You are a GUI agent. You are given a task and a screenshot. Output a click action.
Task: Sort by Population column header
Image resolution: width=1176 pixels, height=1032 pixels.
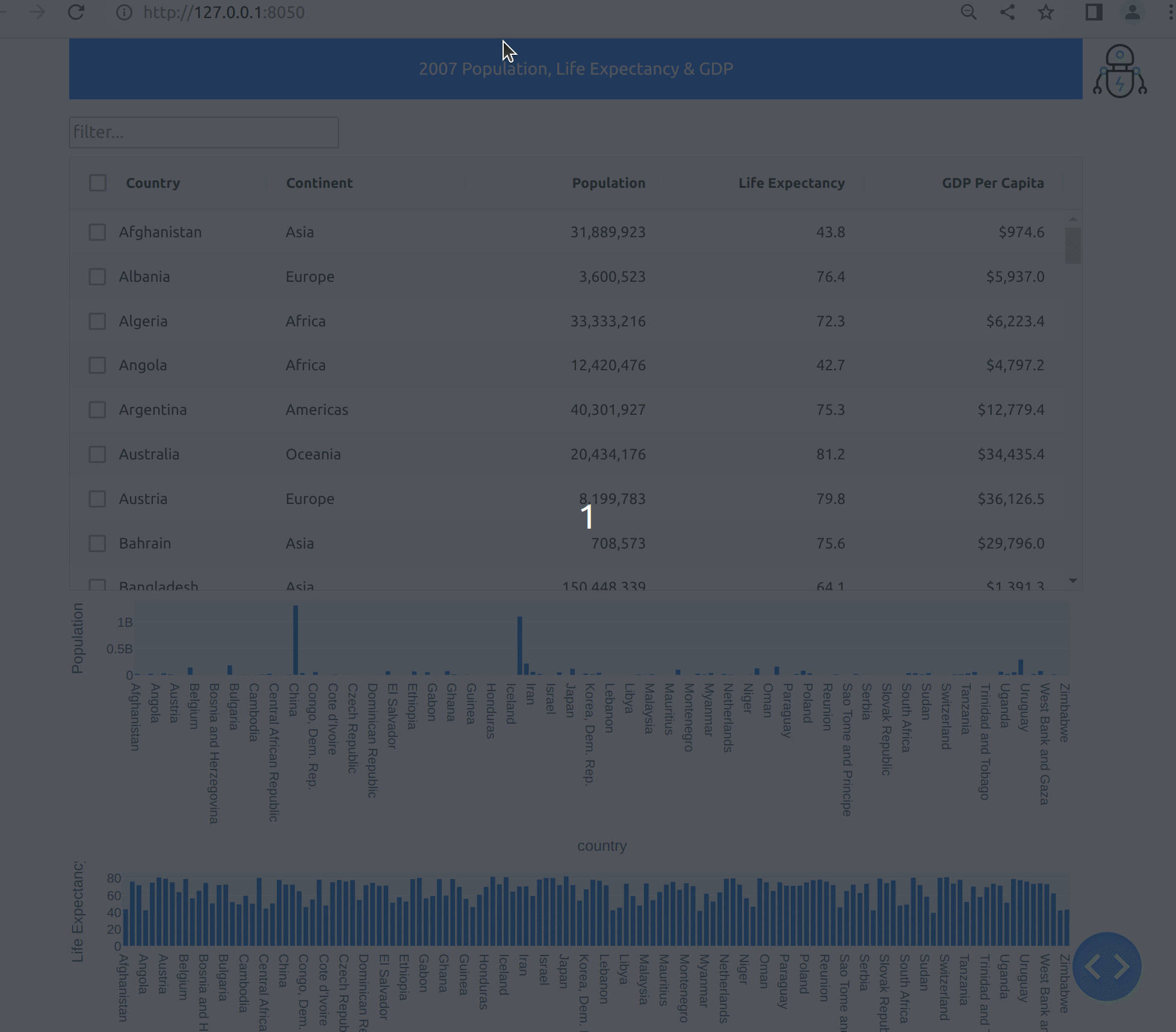608,183
